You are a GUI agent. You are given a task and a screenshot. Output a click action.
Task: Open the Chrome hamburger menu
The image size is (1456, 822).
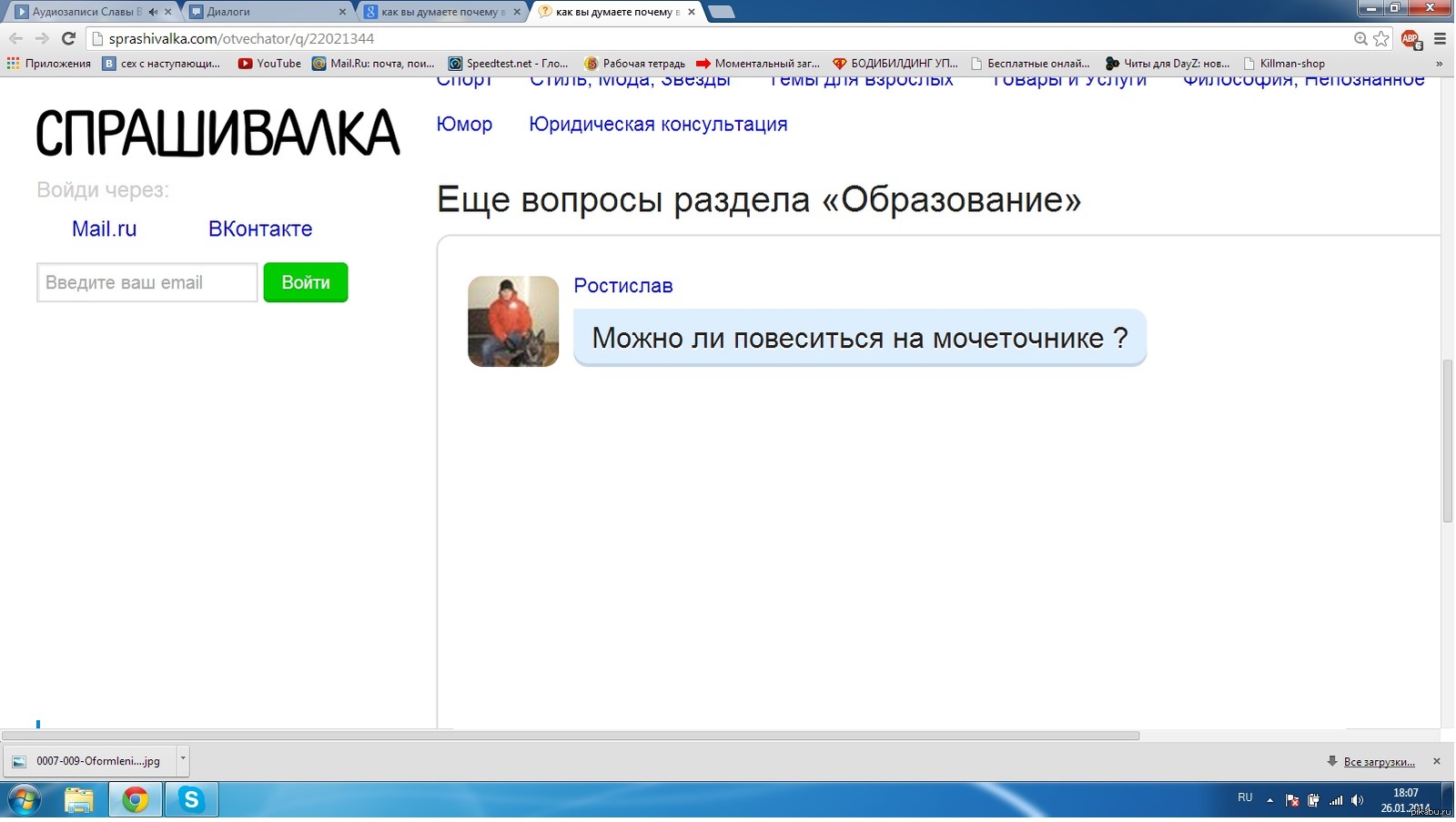pyautogui.click(x=1440, y=38)
